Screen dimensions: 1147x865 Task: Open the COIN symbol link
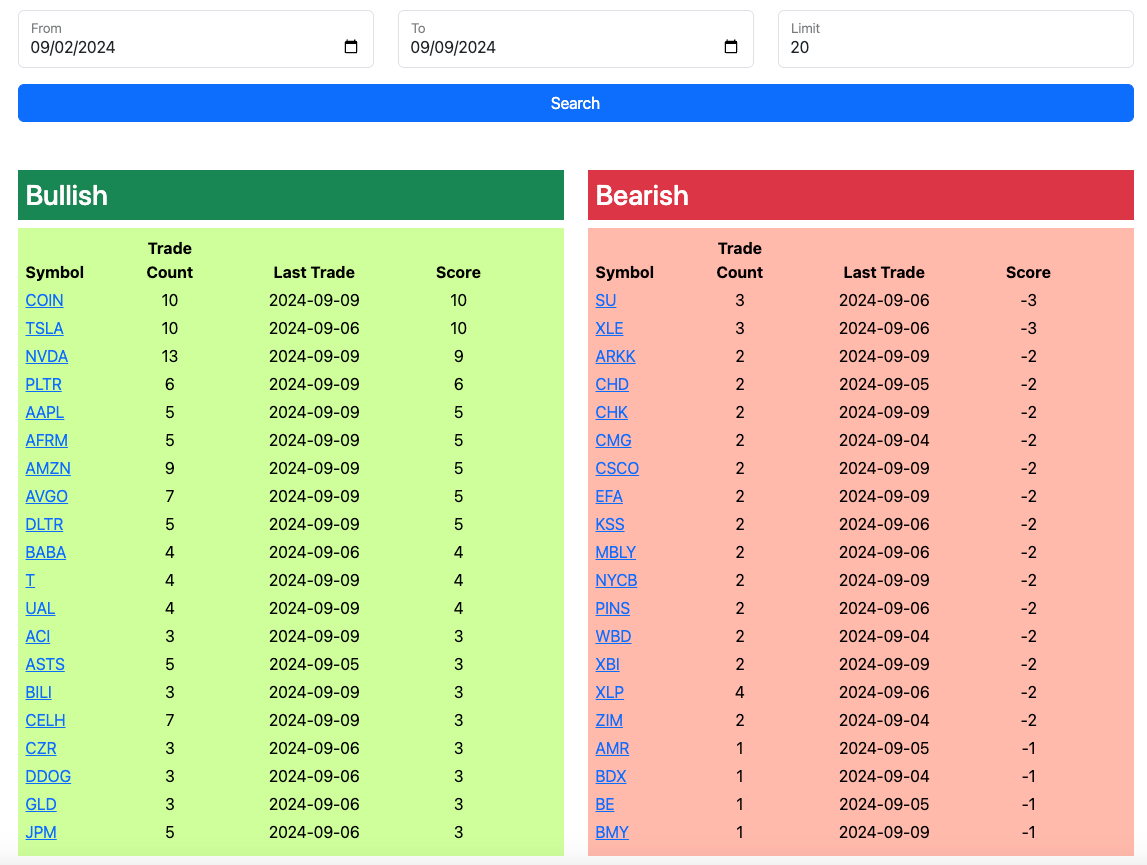pyautogui.click(x=45, y=301)
